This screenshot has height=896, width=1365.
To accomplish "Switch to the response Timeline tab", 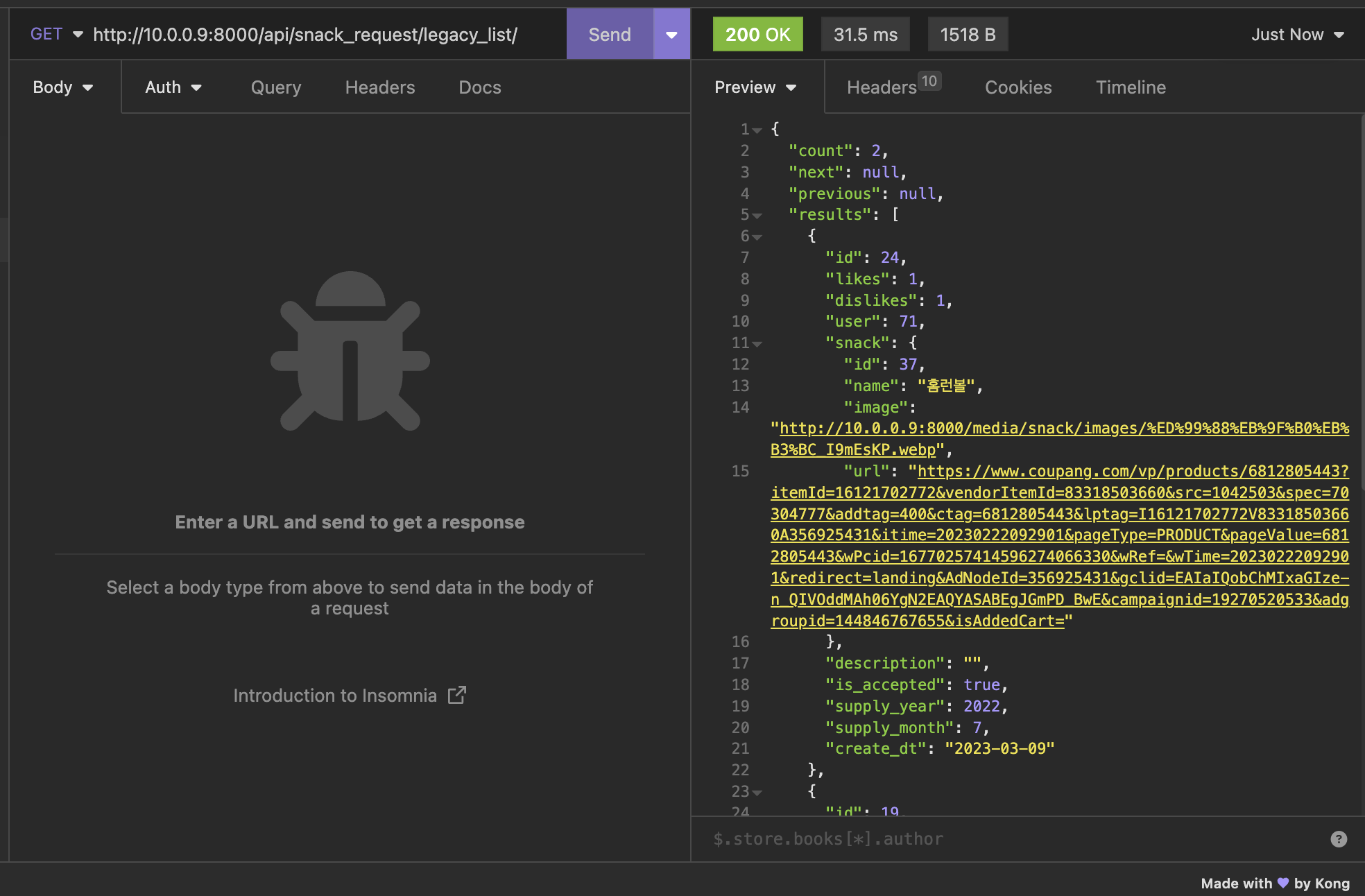I will click(x=1130, y=87).
